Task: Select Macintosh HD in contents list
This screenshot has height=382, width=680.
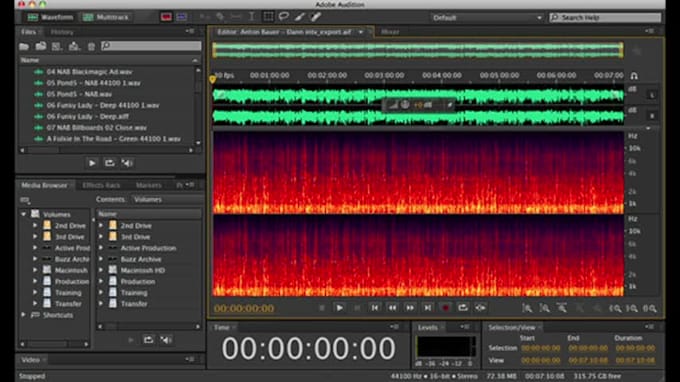Action: [x=143, y=270]
